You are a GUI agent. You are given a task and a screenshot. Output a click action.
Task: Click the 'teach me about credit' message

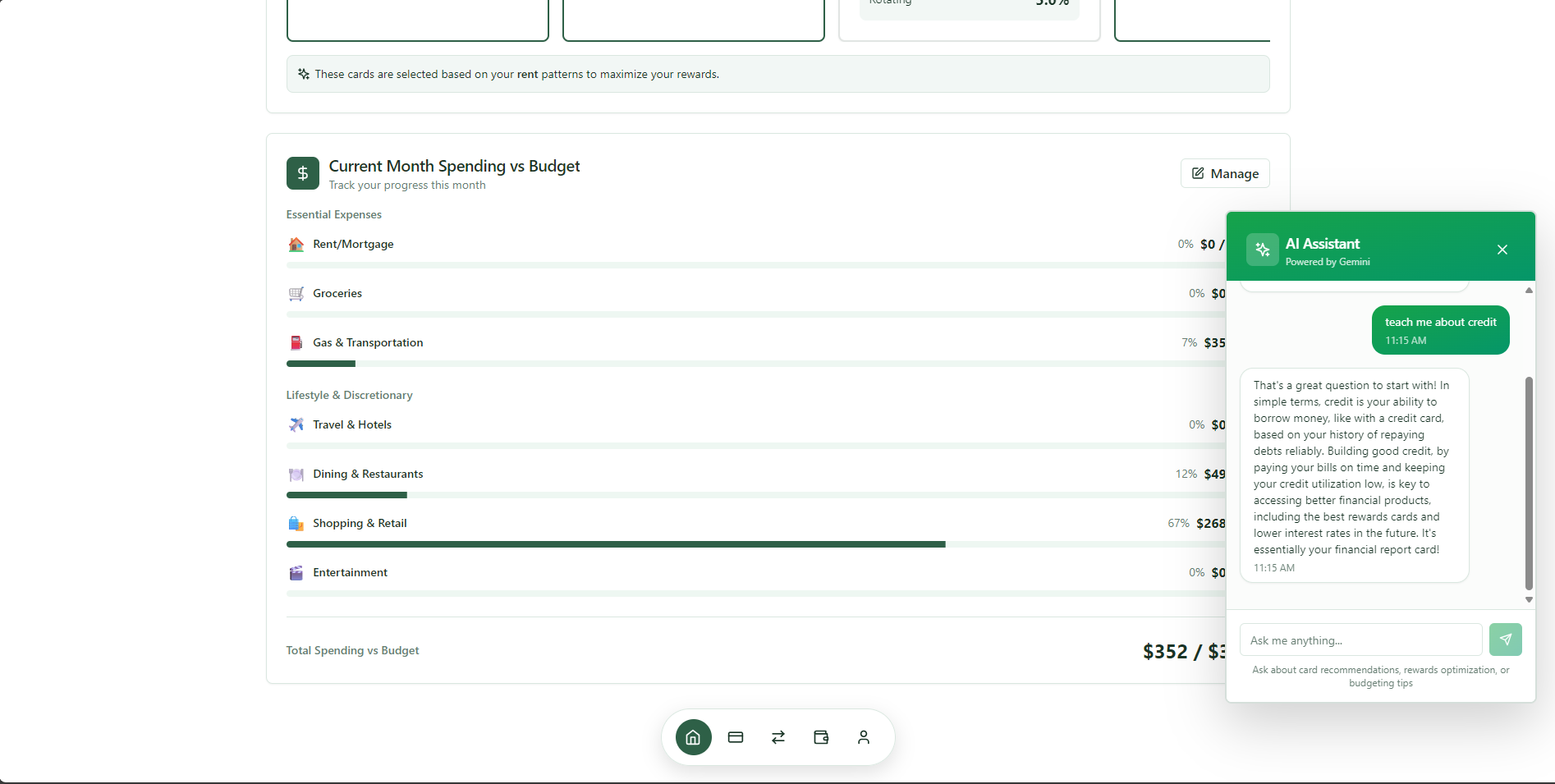[x=1441, y=330]
